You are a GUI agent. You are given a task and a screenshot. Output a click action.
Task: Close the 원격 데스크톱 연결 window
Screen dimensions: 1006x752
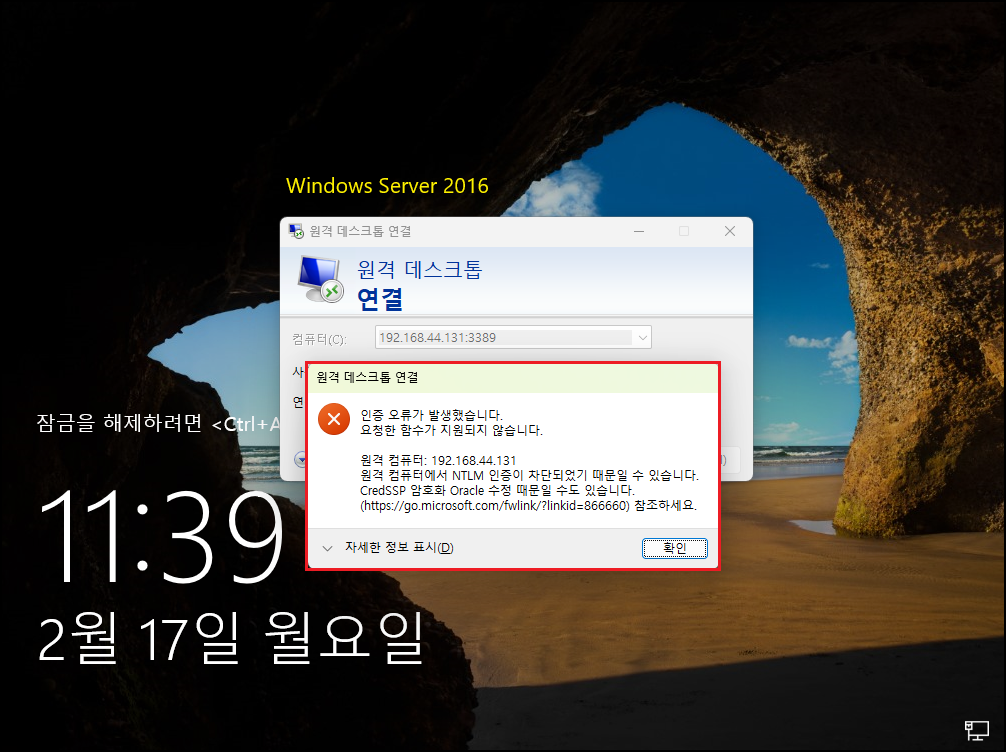(729, 231)
